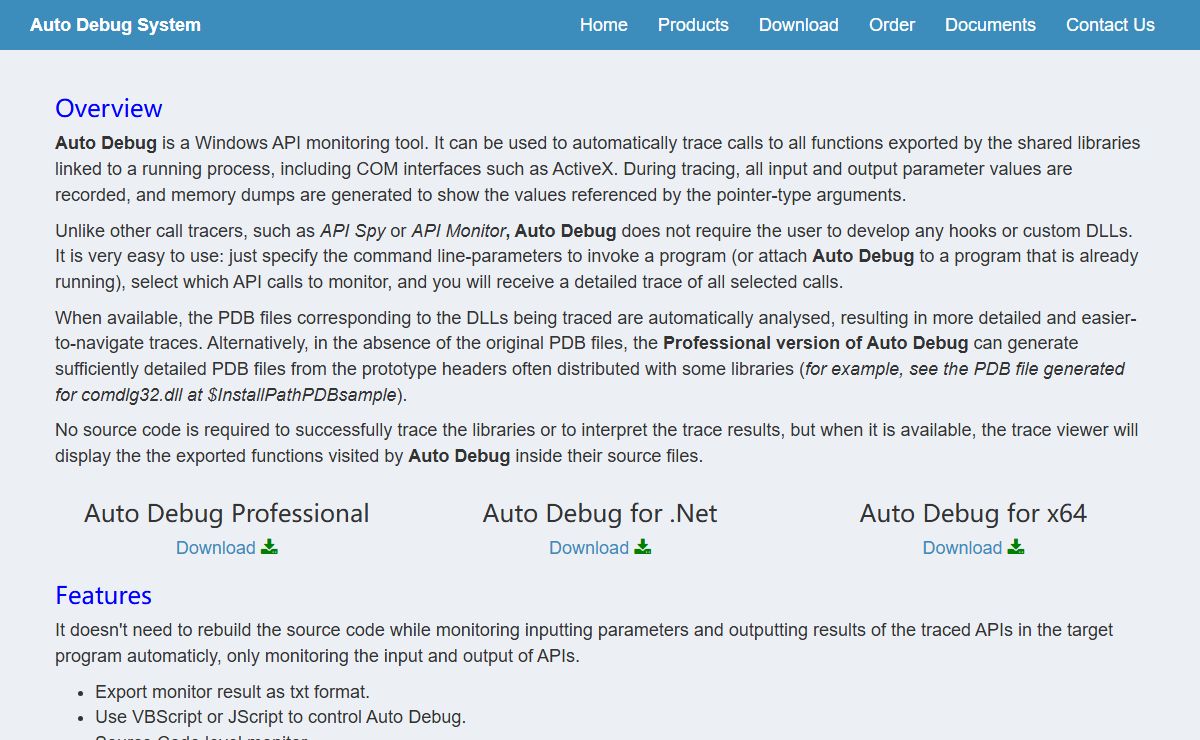
Task: Click Download link under Auto Debug Professional
Action: pyautogui.click(x=216, y=548)
